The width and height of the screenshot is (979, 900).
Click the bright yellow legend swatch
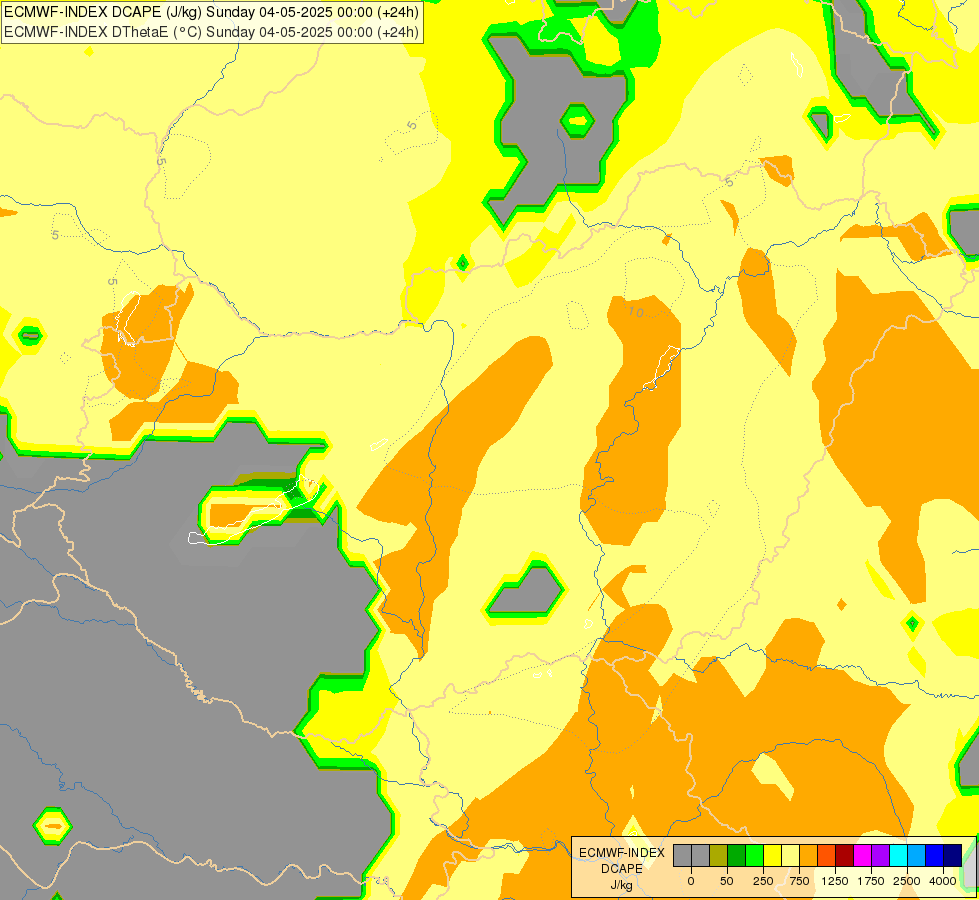coord(772,856)
